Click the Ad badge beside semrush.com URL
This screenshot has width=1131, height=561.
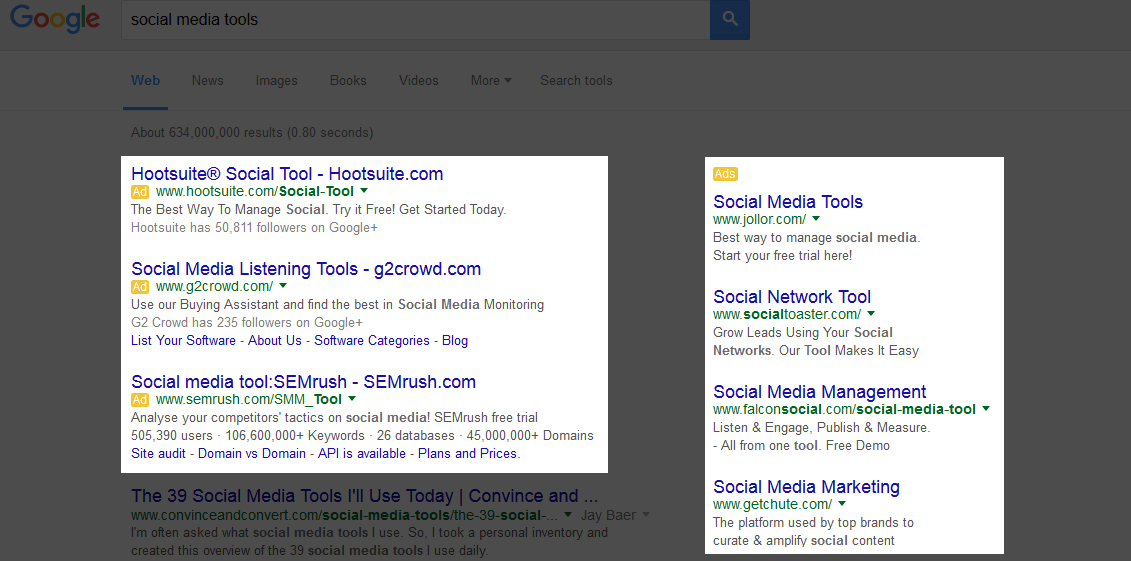tap(140, 399)
